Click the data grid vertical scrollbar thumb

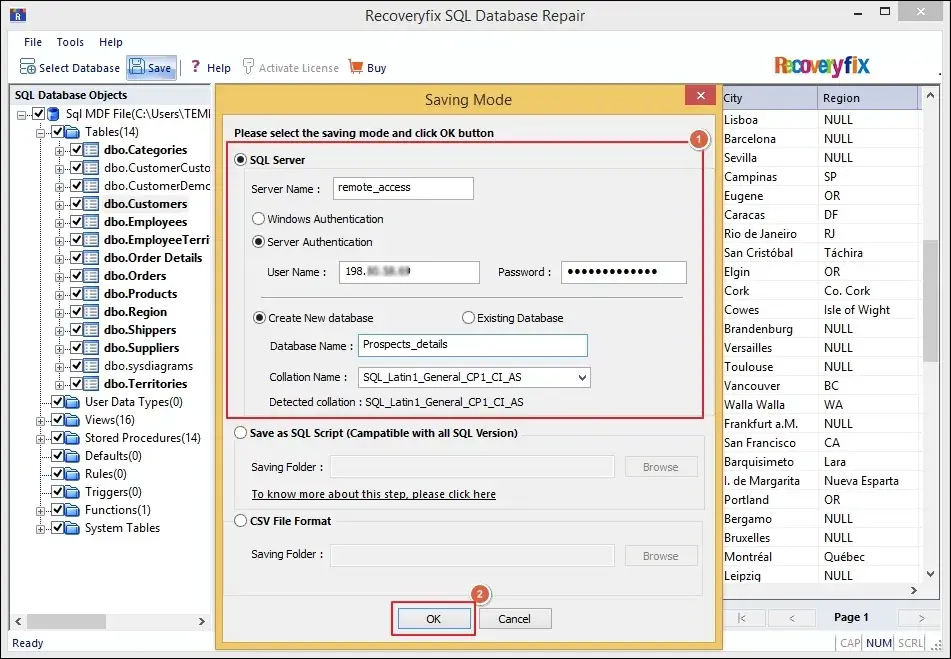pos(930,301)
